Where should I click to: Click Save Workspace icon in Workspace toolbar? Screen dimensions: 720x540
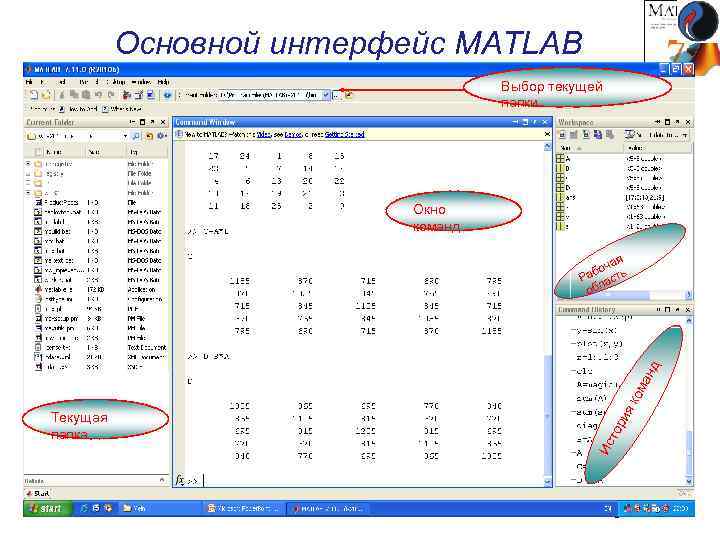click(x=597, y=135)
